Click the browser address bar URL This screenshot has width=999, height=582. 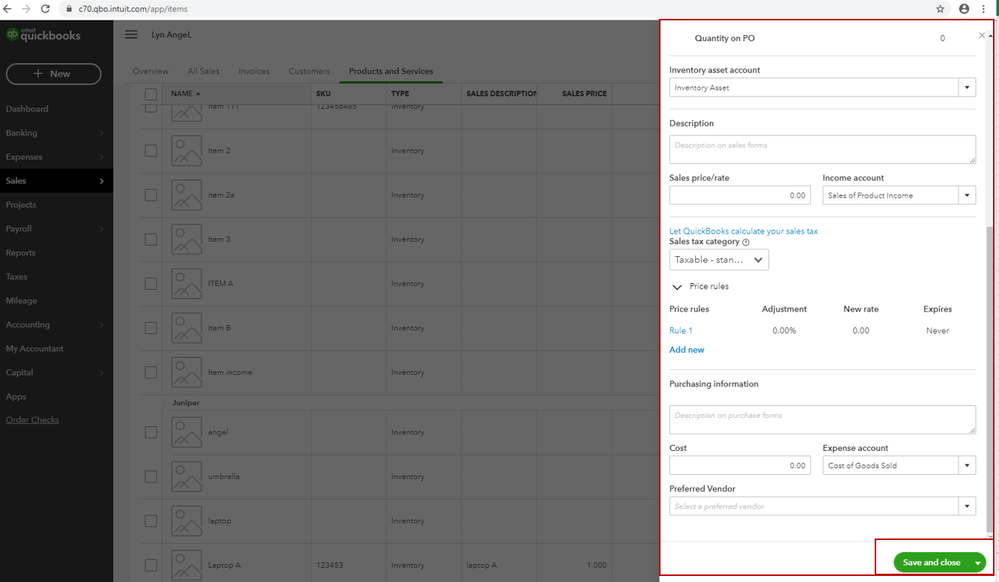point(133,9)
